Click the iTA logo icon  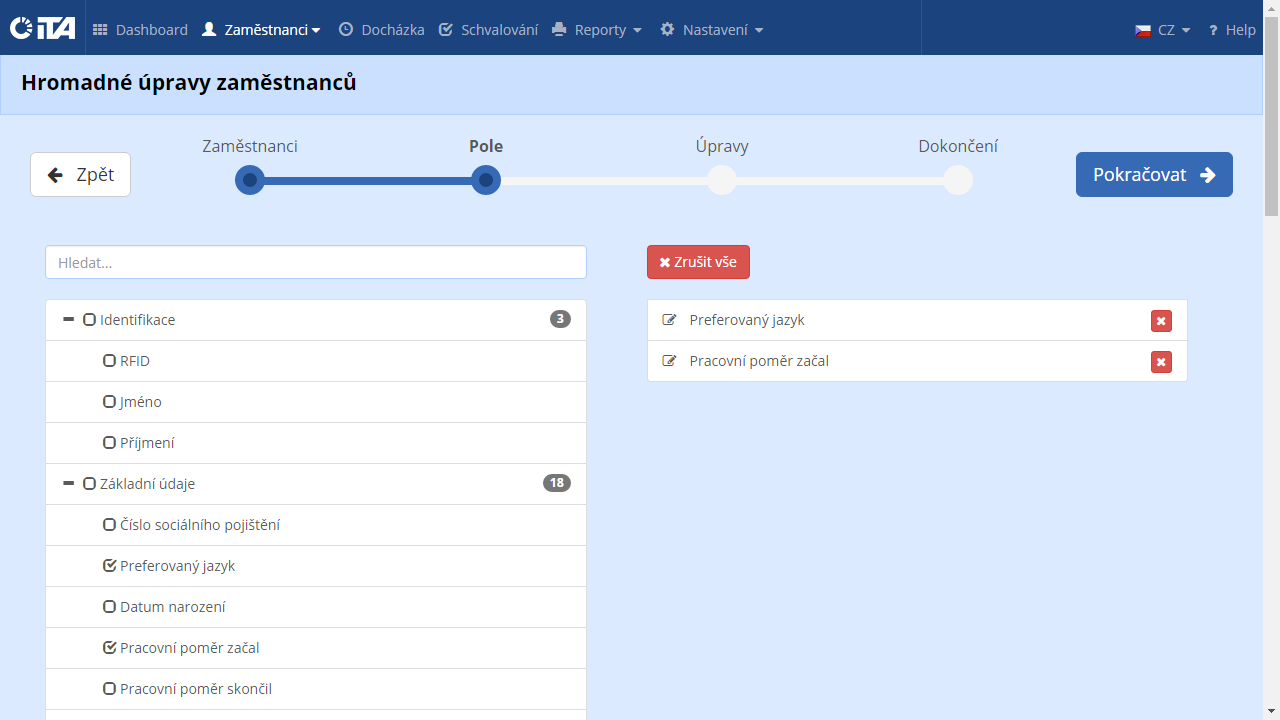point(42,28)
